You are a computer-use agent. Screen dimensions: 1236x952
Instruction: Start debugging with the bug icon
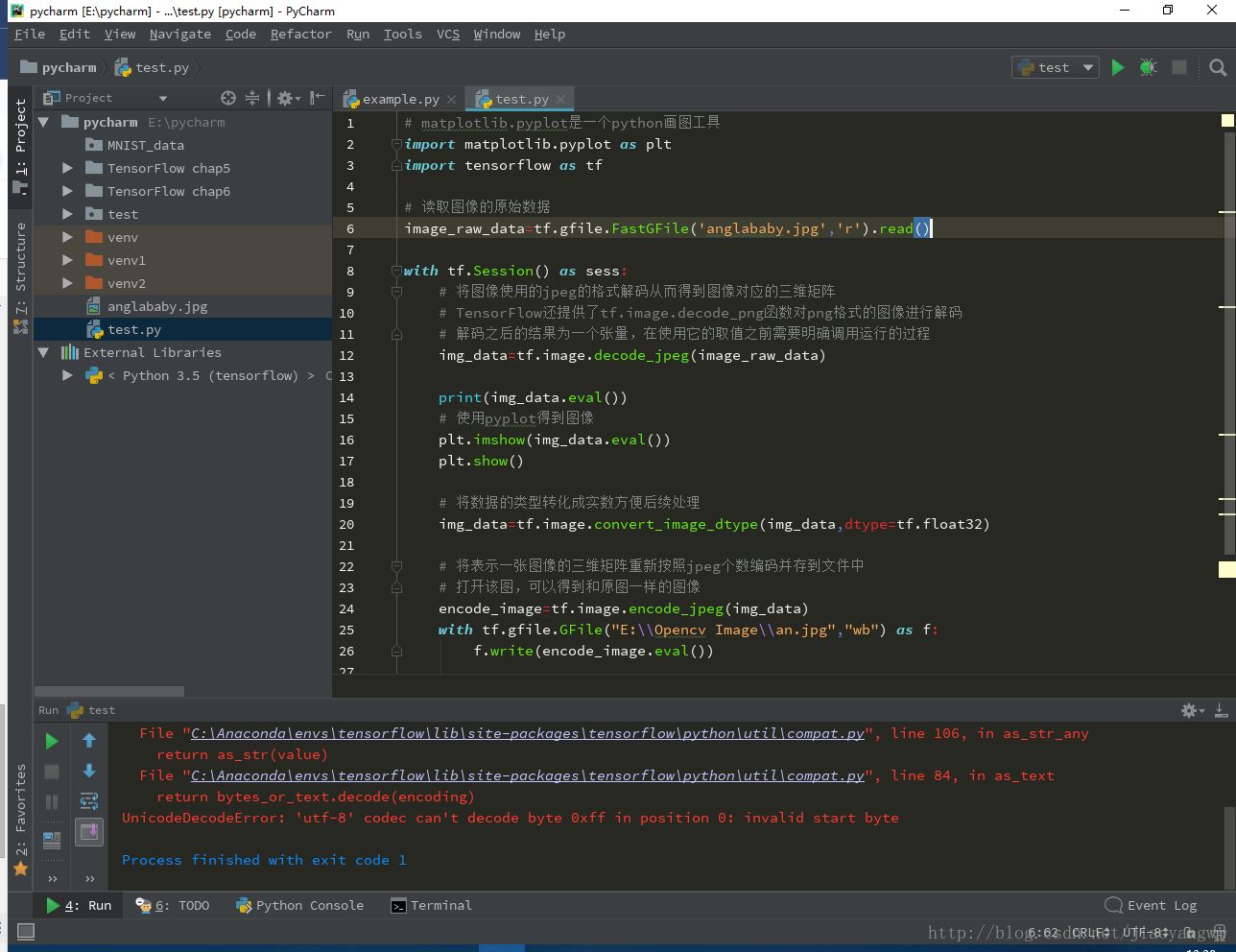[x=1148, y=67]
